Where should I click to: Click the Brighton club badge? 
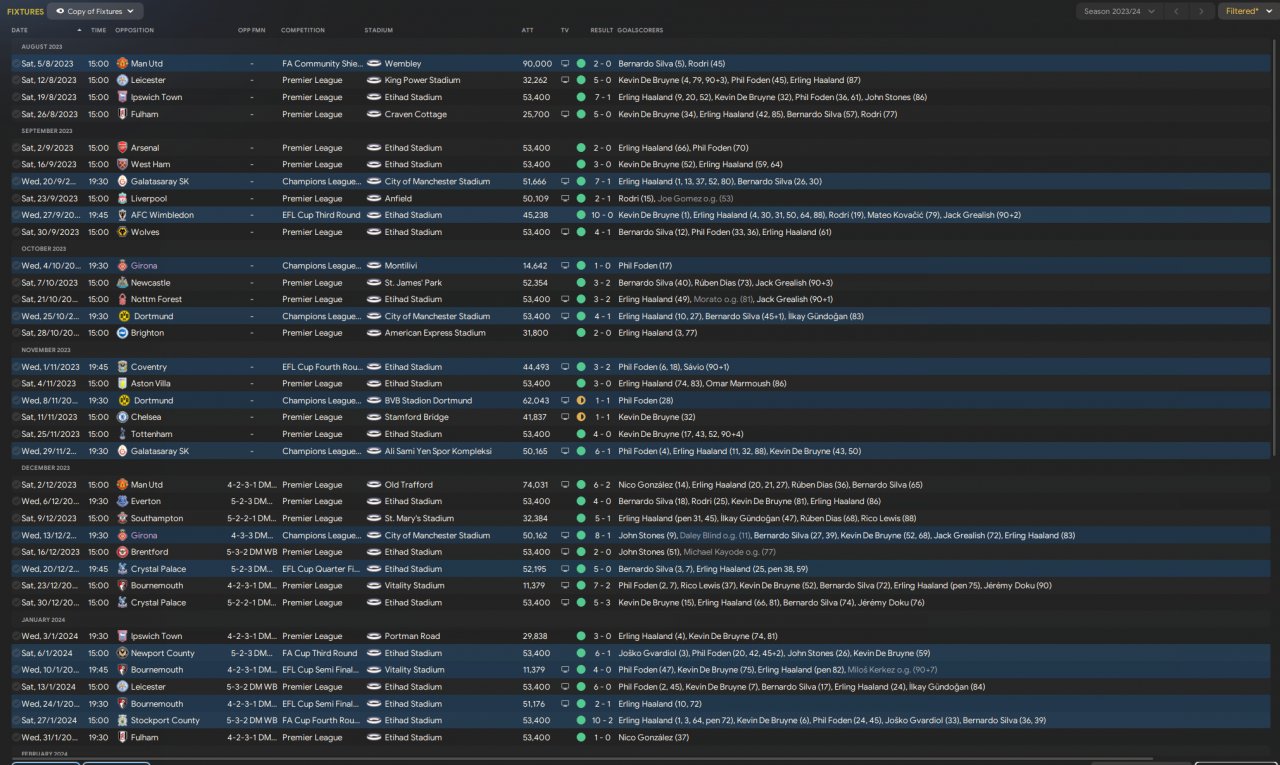122,333
